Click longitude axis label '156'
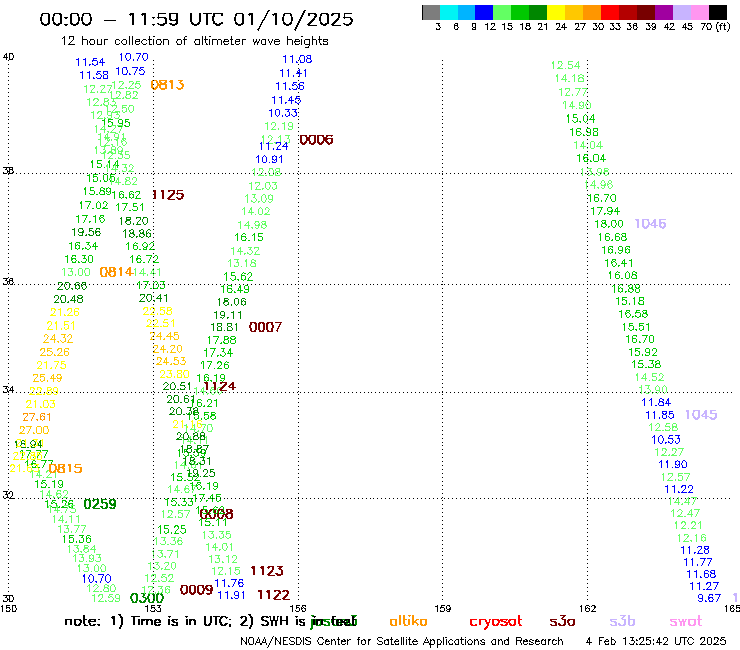This screenshot has height=650, width=740. (x=298, y=609)
